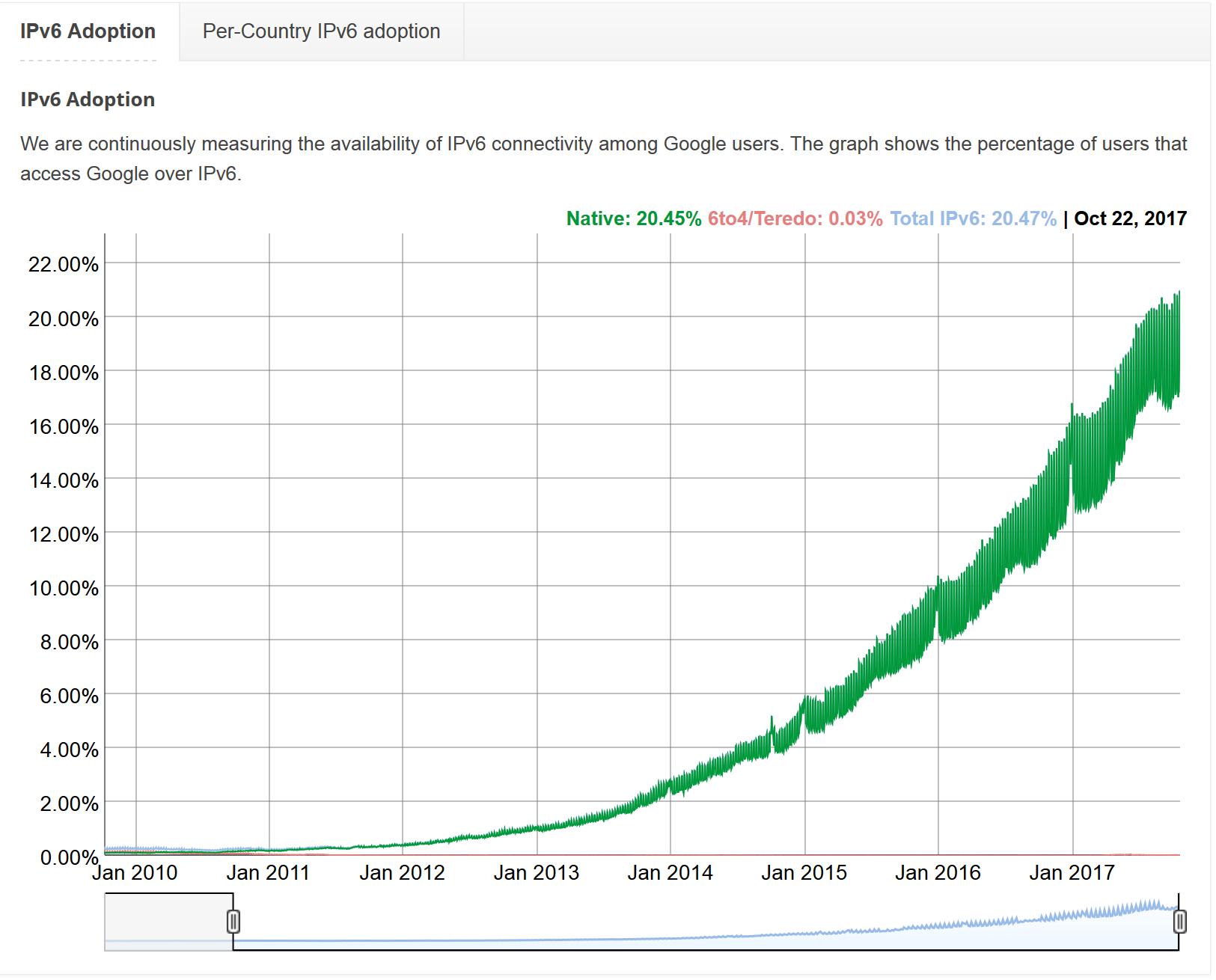1216x980 pixels.
Task: Click the 6.00% y-axis label
Action: [69, 696]
